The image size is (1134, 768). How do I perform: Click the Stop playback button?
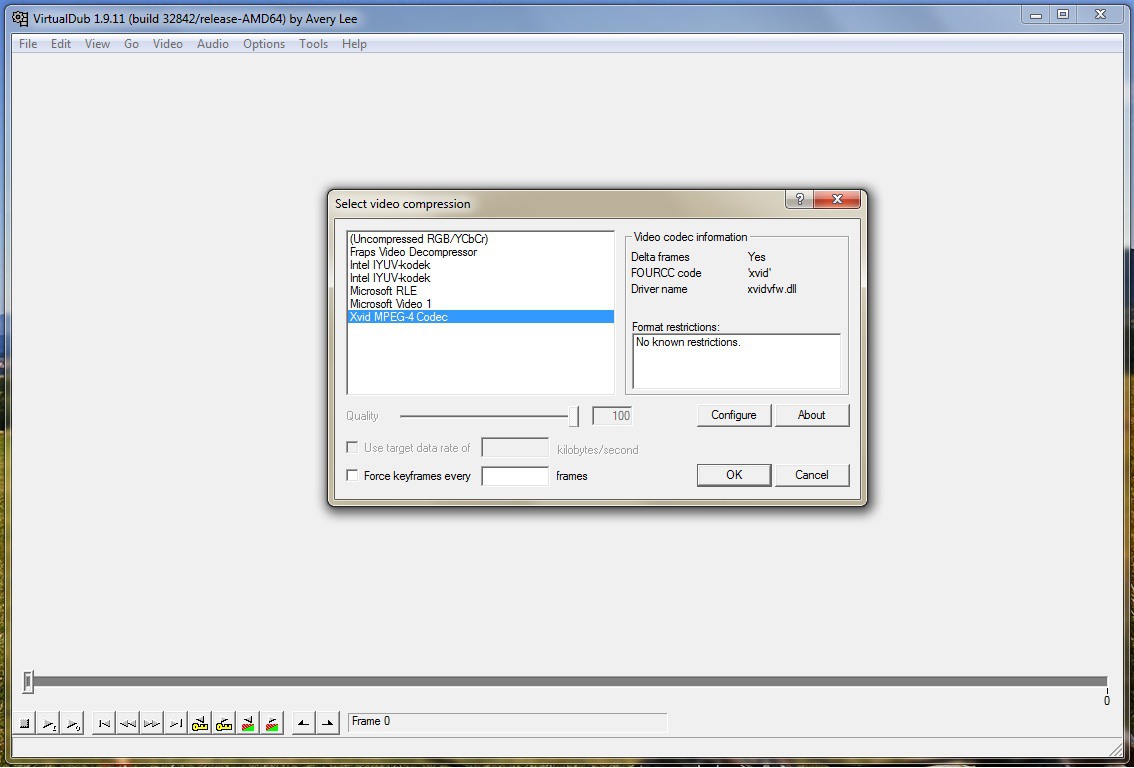tap(25, 723)
